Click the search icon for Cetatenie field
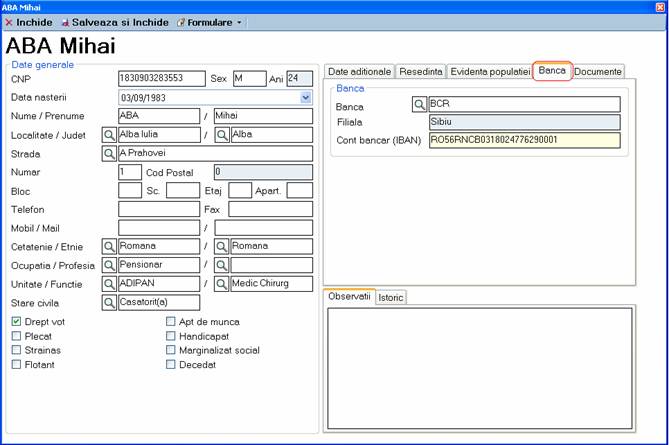Screen dimensions: 669x445 coord(109,246)
